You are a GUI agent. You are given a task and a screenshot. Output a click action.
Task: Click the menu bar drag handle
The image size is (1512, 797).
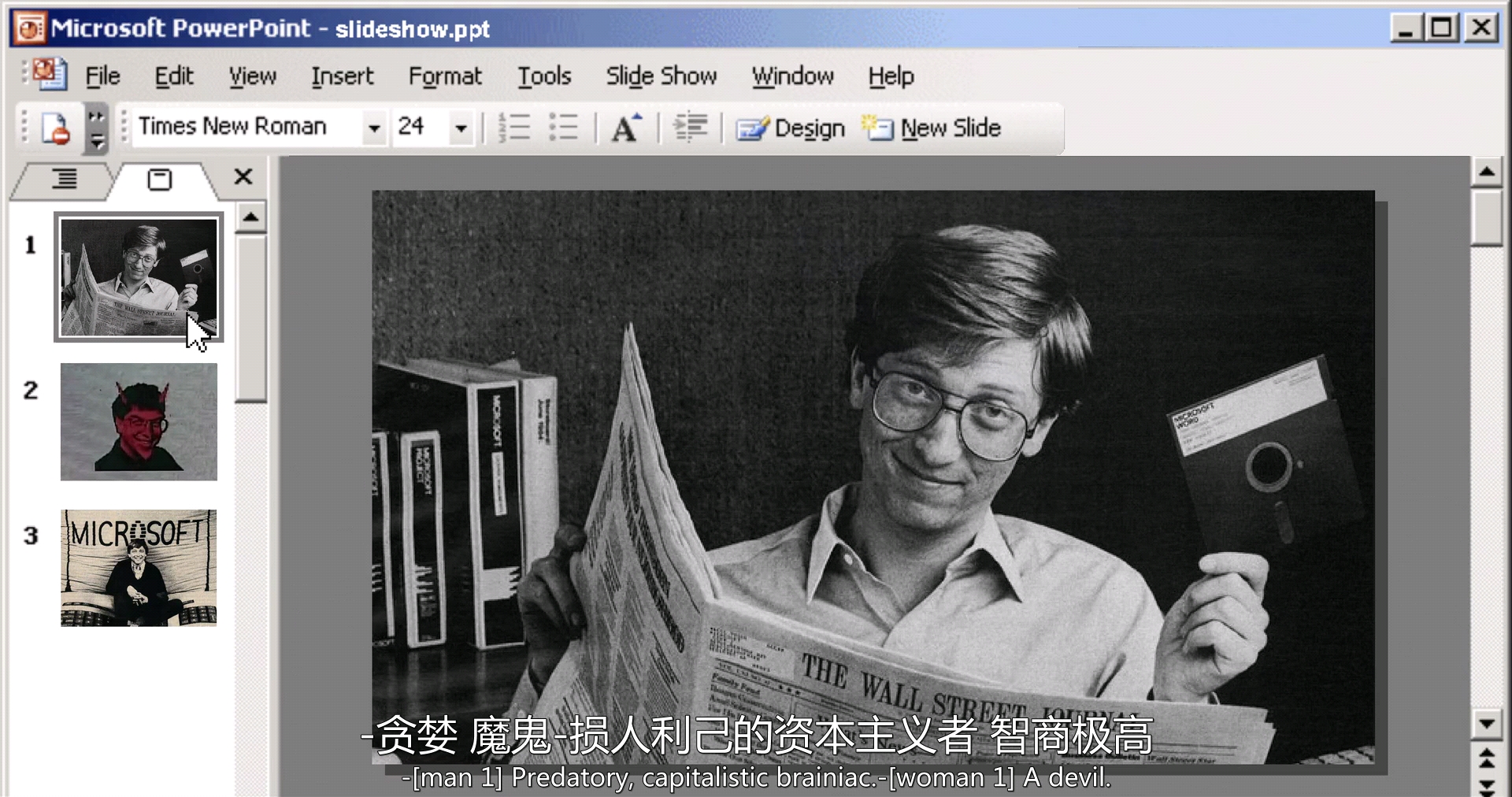(24, 72)
